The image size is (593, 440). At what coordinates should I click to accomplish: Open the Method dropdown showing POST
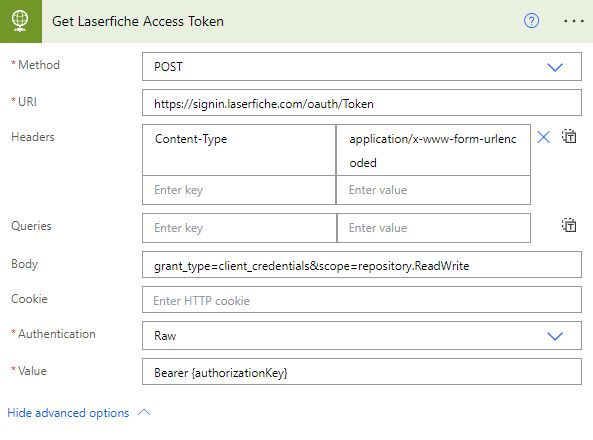click(362, 67)
